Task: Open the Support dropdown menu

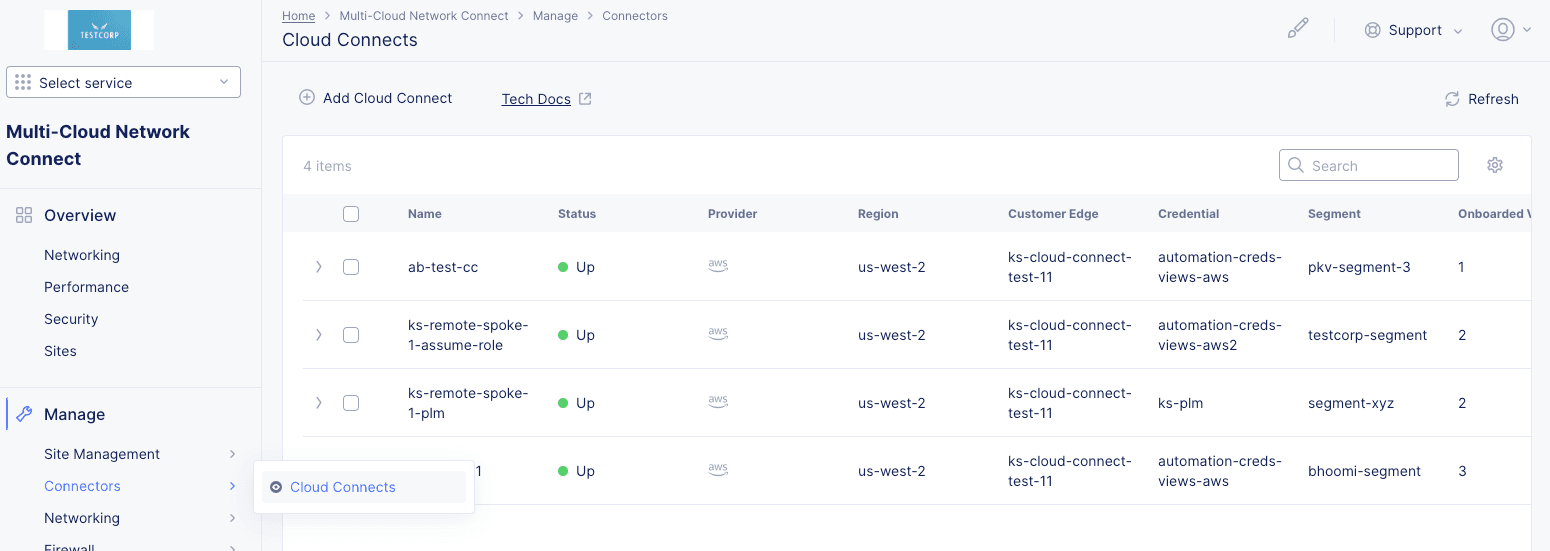Action: (x=1414, y=30)
